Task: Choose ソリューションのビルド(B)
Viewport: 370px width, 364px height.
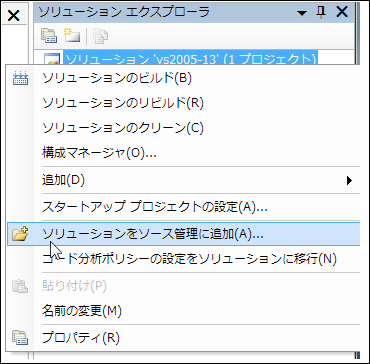Action: pos(184,78)
